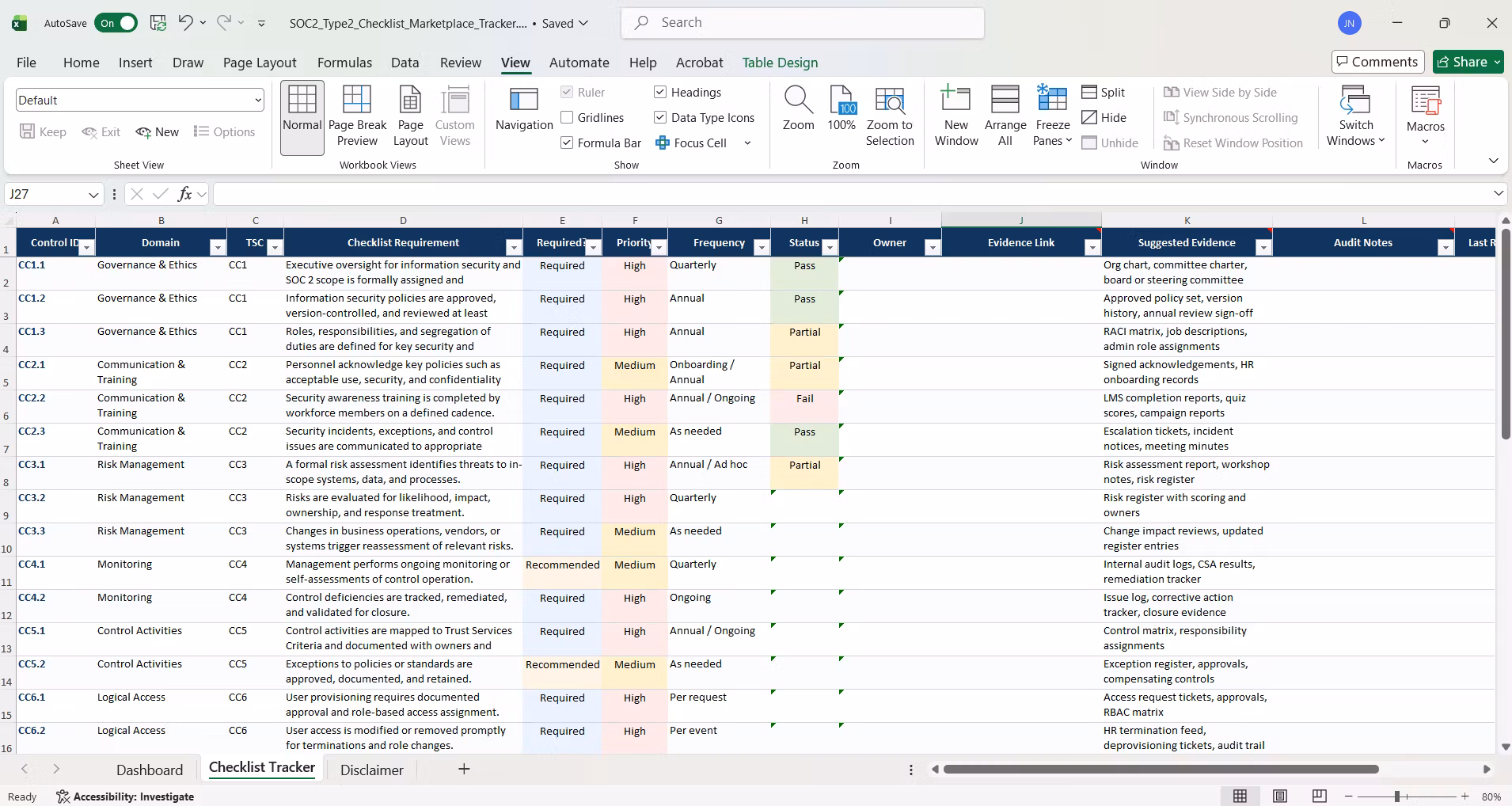The image size is (1512, 806).
Task: Click Zoom to Selection icon
Action: click(x=890, y=117)
